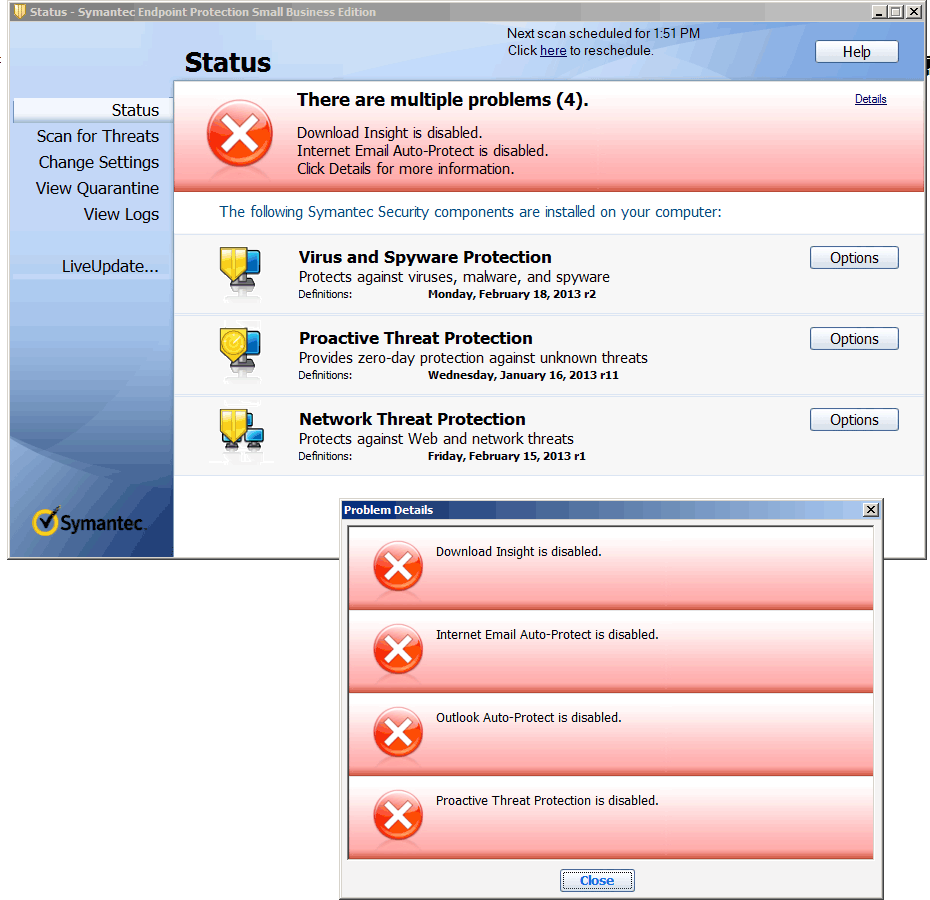Minimize the Symantec Status window

(880, 11)
